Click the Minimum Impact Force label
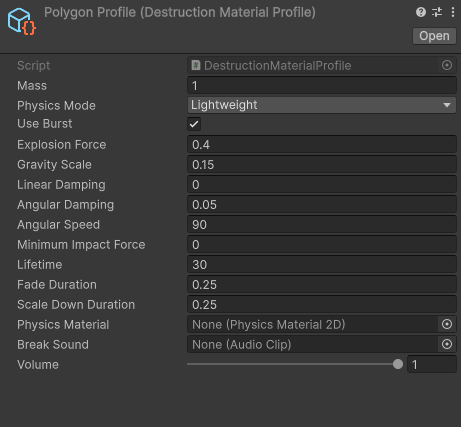 pos(81,245)
